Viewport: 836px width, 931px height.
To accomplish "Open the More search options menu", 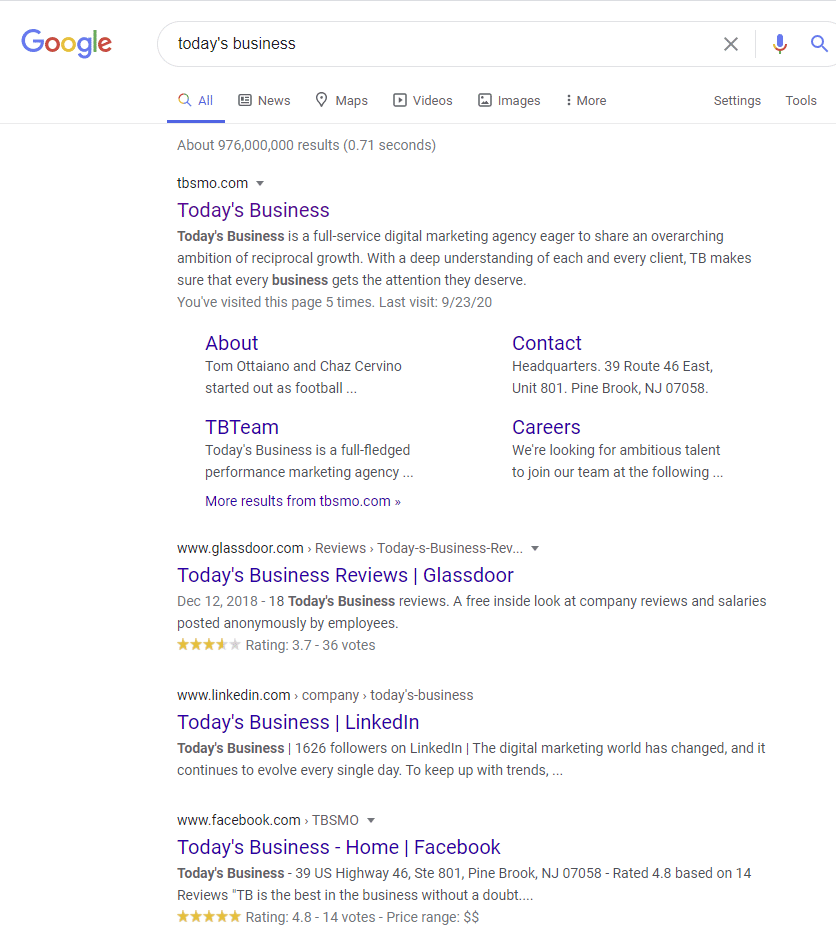I will (x=586, y=100).
